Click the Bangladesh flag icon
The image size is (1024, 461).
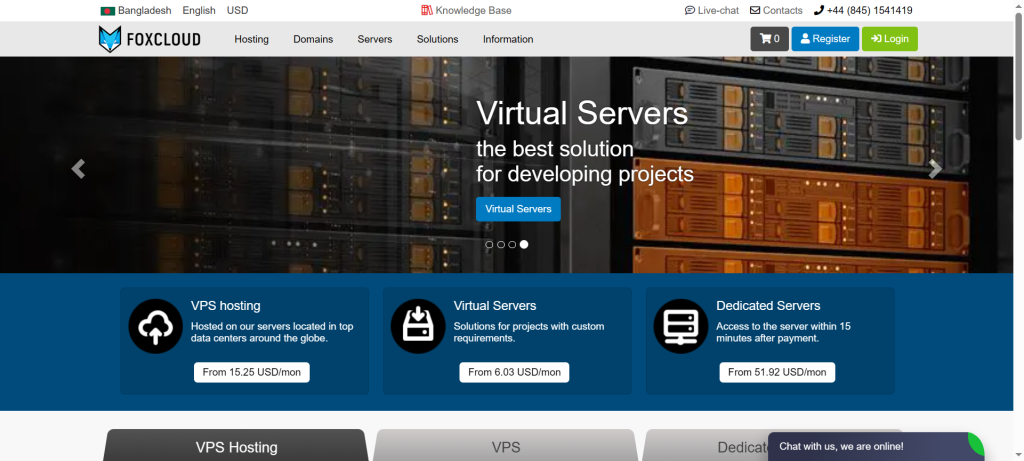tap(107, 11)
